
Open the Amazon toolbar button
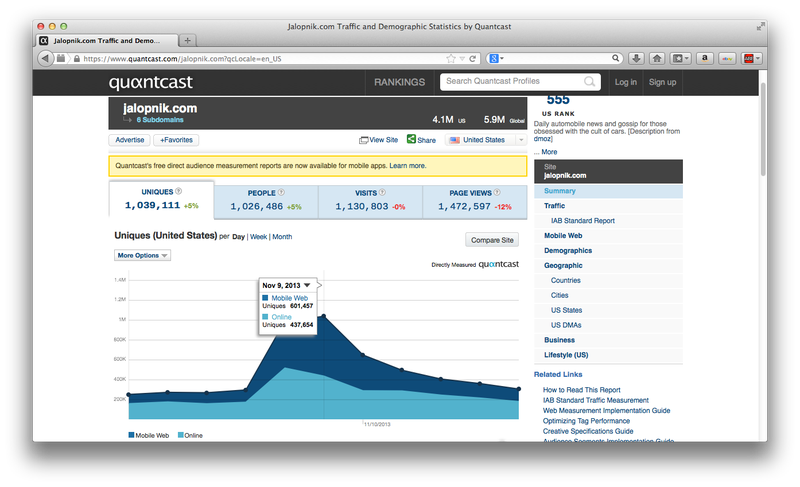pos(705,59)
